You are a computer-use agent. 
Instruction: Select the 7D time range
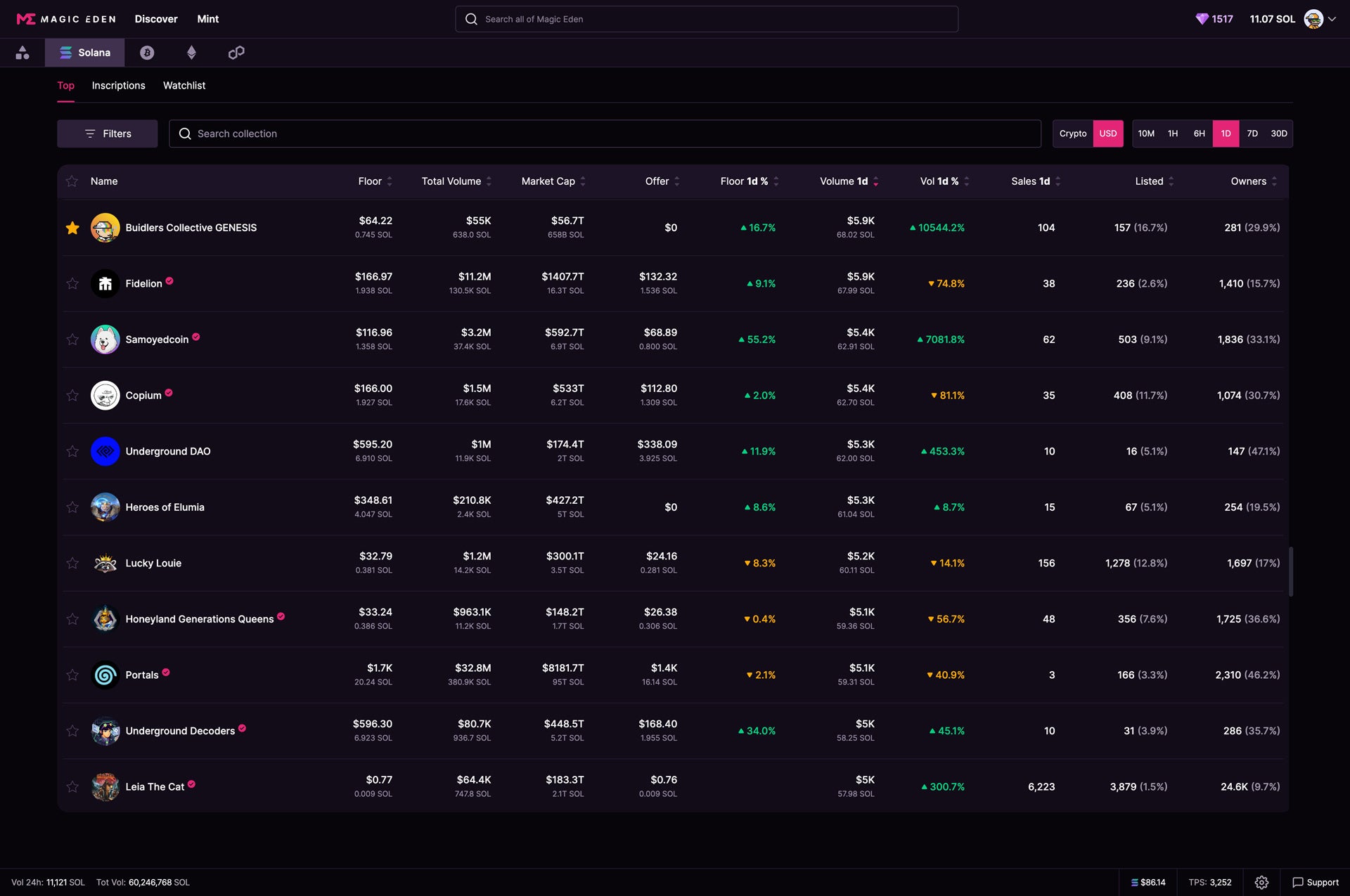tap(1252, 134)
